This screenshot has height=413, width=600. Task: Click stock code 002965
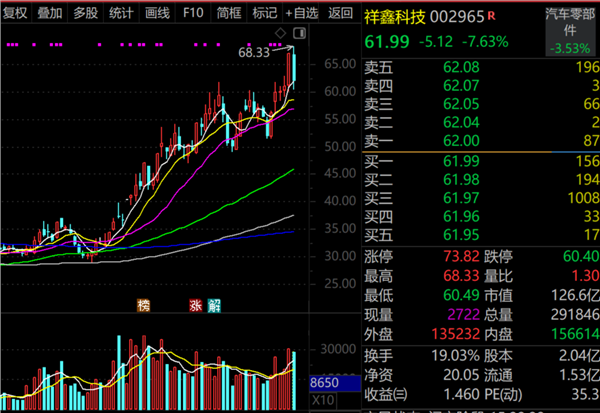click(457, 17)
